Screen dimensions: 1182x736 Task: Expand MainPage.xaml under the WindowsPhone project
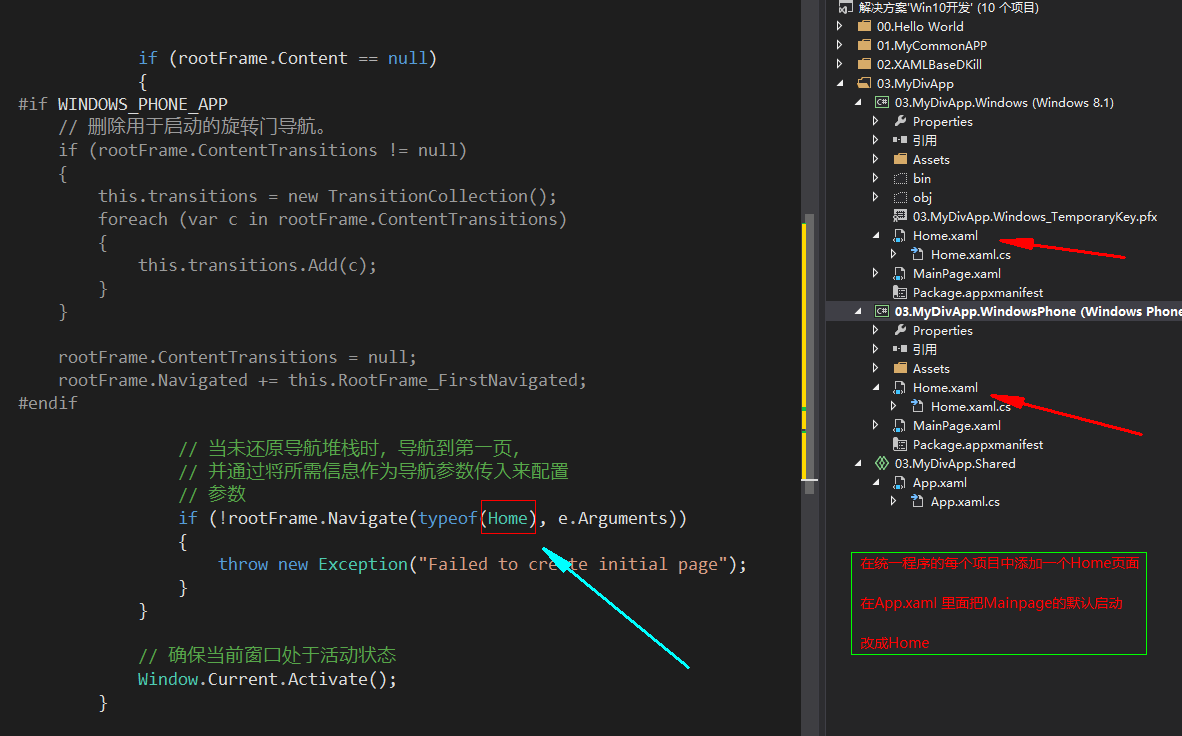pos(875,425)
